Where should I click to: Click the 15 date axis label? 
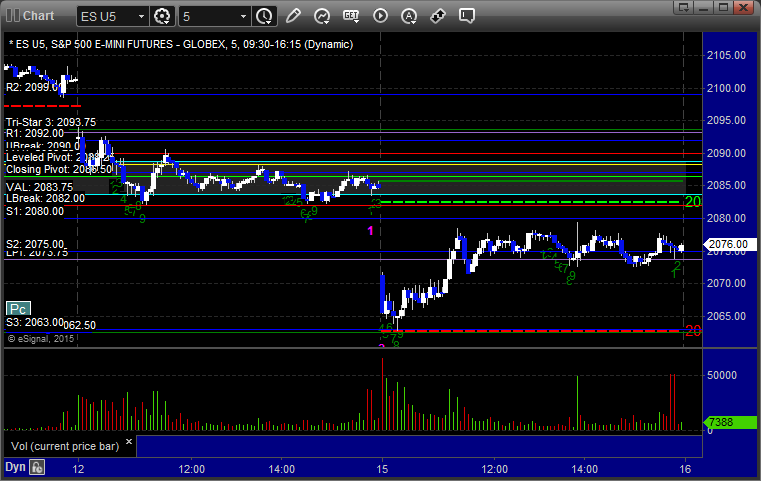pos(382,469)
